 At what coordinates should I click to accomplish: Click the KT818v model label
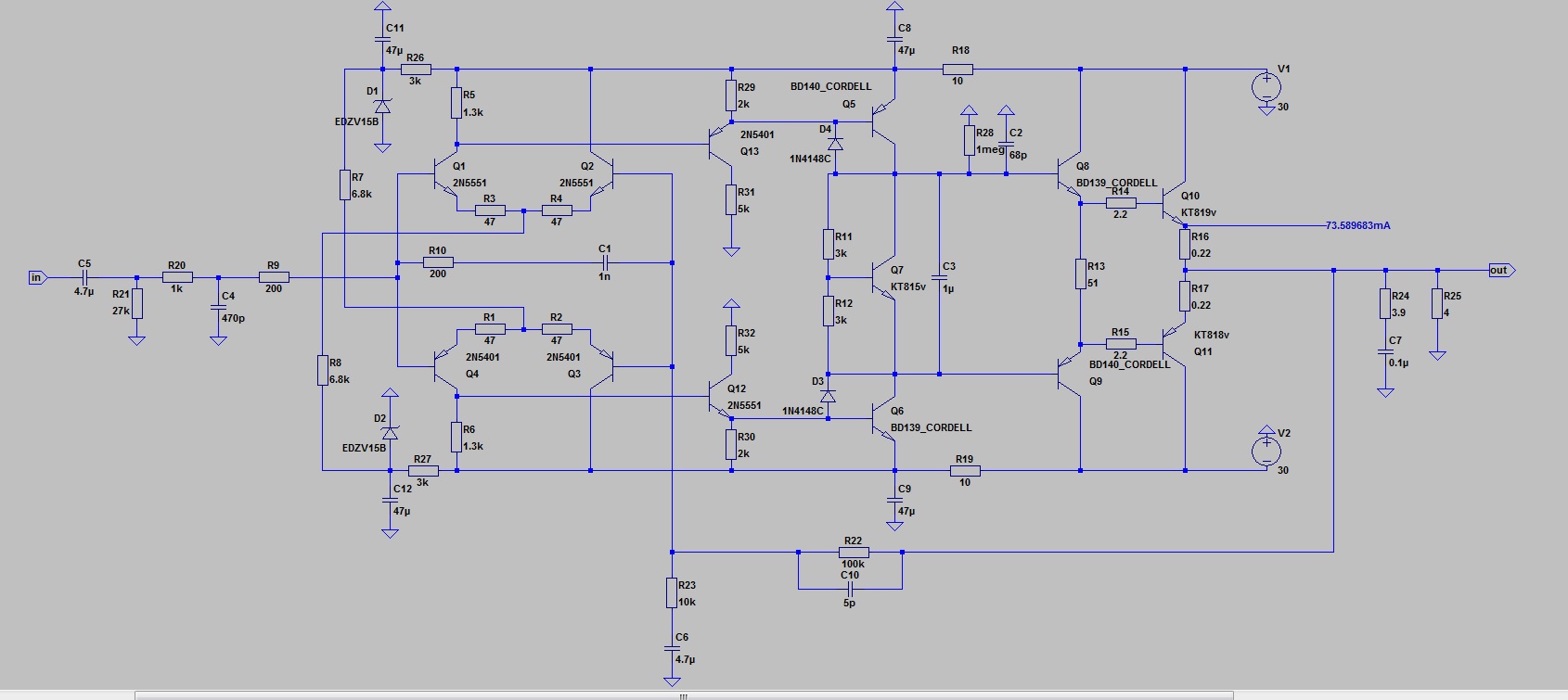(1212, 335)
